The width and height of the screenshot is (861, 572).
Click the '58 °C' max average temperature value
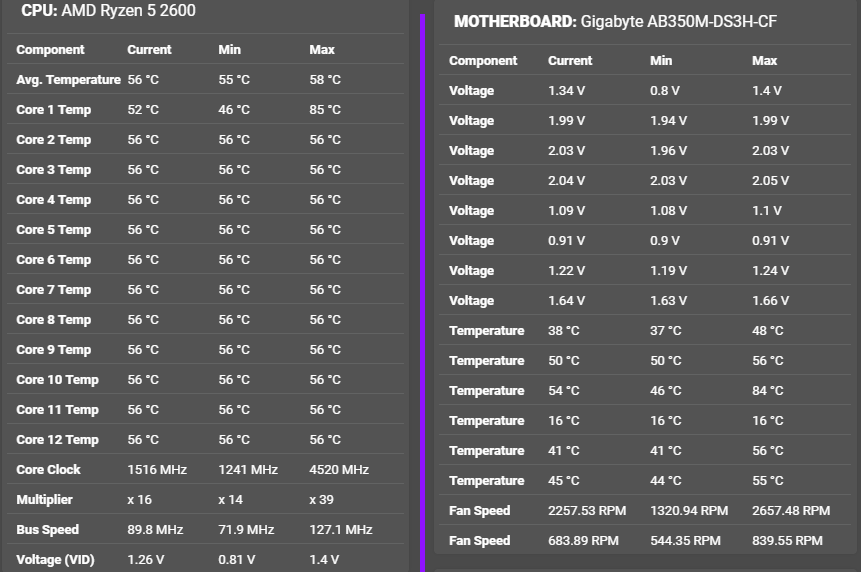(325, 80)
